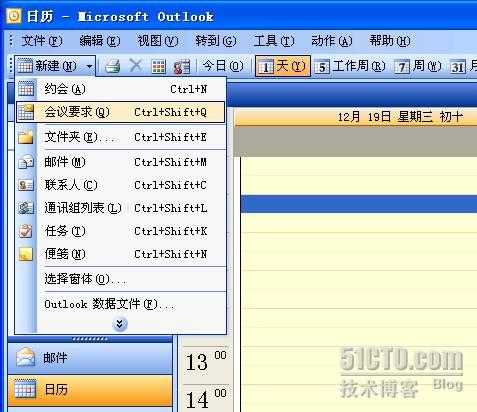477x412 pixels.
Task: Choose 文件夹(E)... menu entry
Action: point(121,137)
